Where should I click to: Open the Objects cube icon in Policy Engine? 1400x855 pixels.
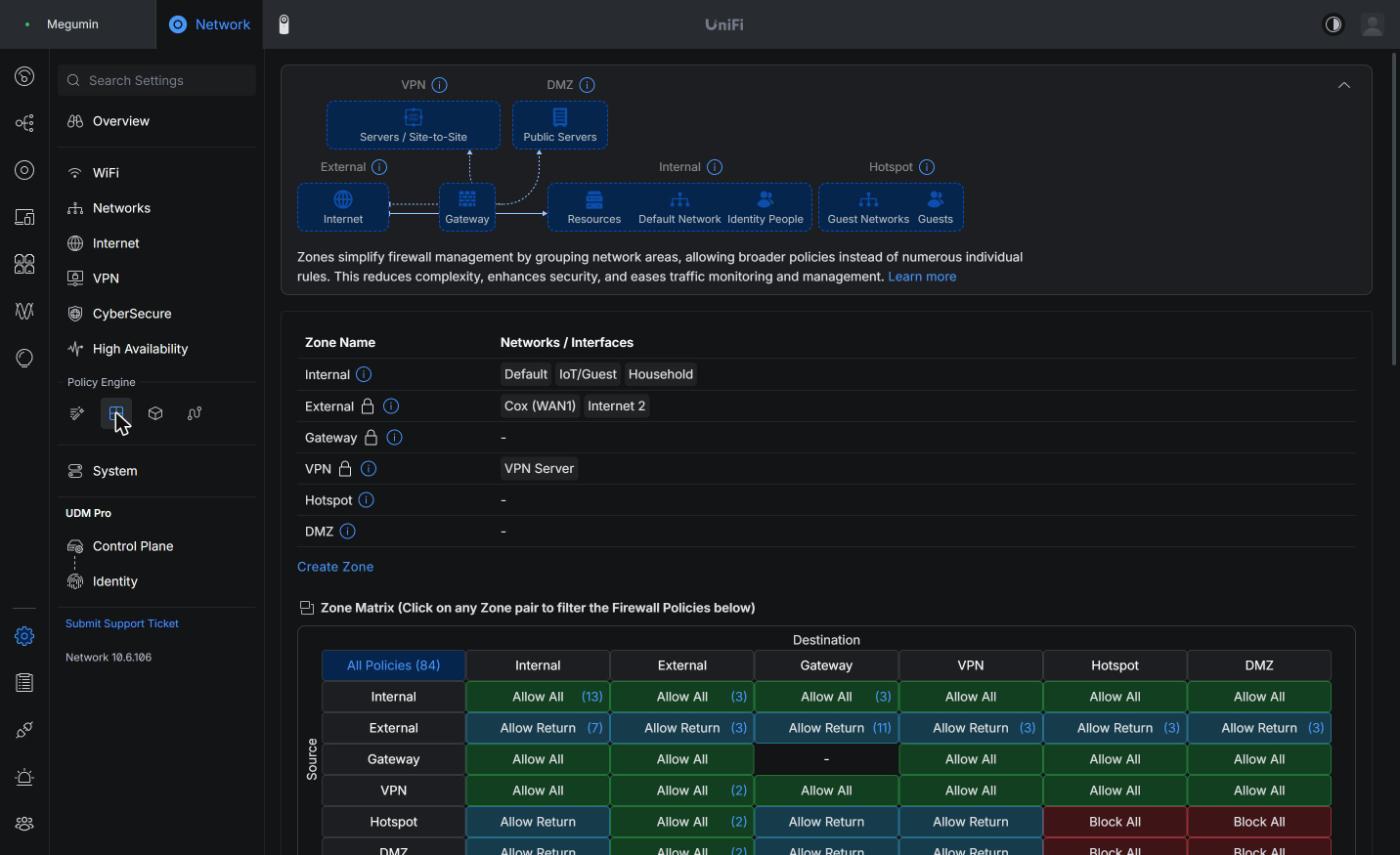tap(155, 413)
